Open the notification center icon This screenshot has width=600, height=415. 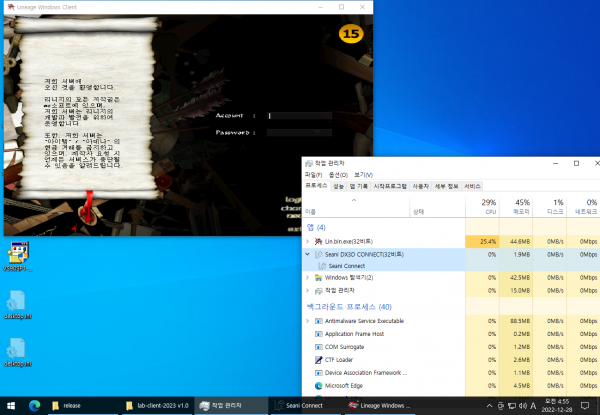[584, 406]
